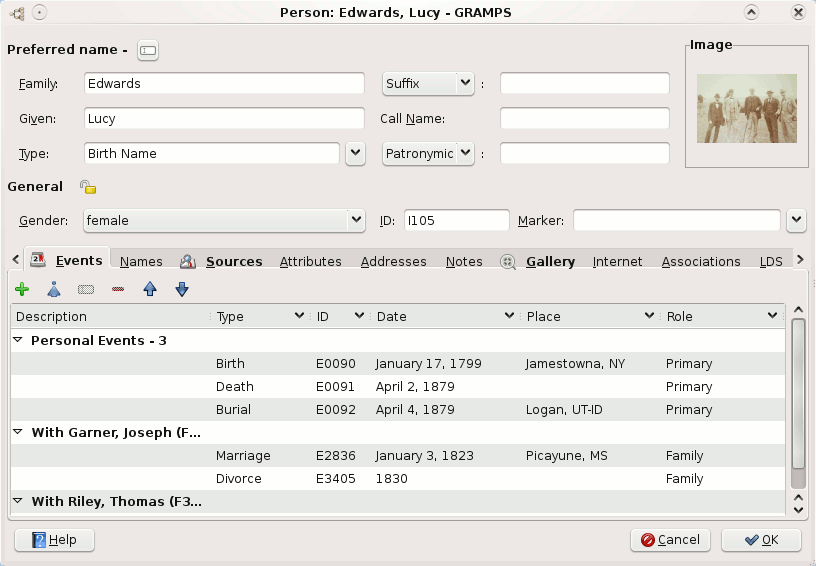Click the Family name field
This screenshot has height=566, width=816.
click(x=224, y=84)
